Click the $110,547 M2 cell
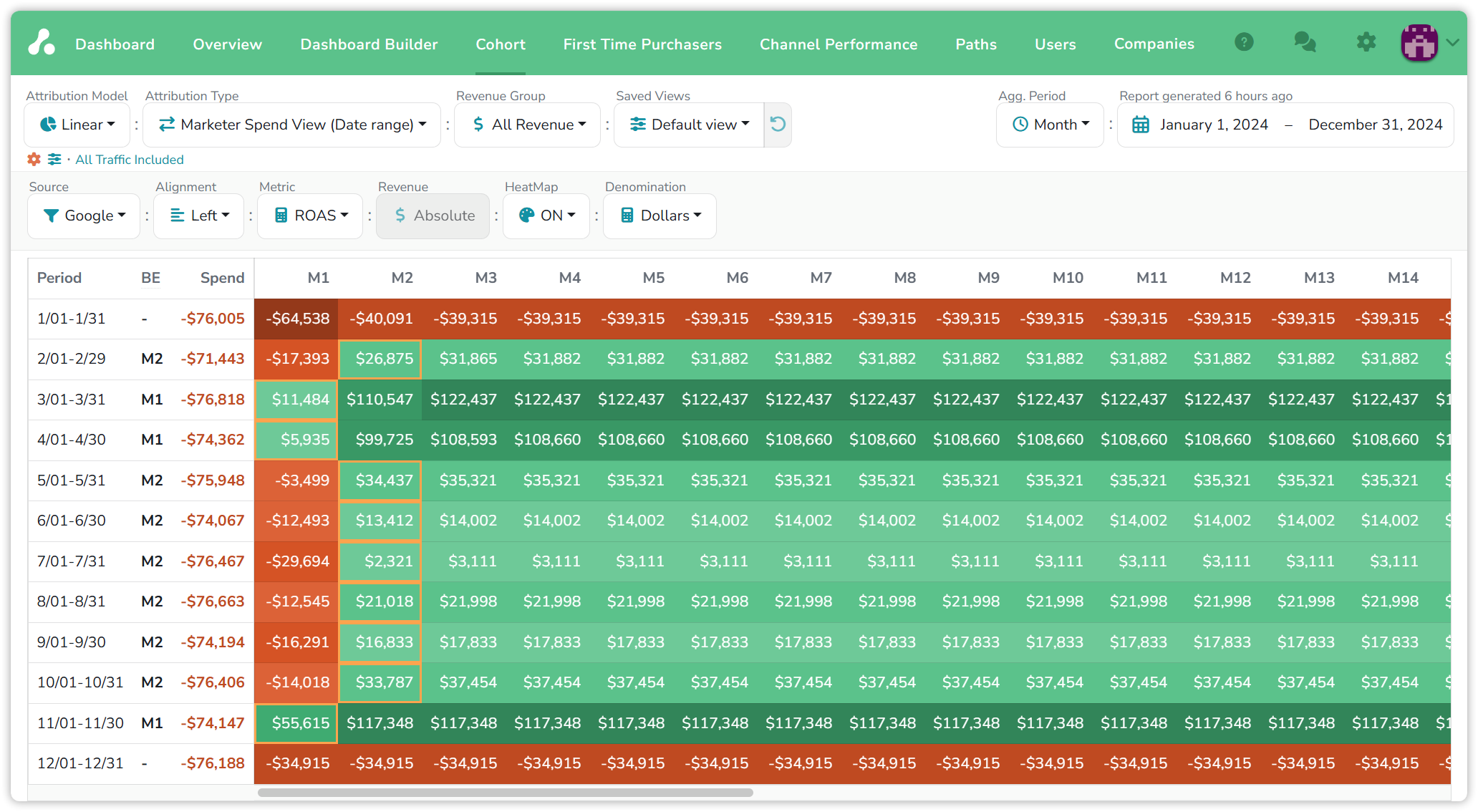The image size is (1478, 812). [x=380, y=400]
